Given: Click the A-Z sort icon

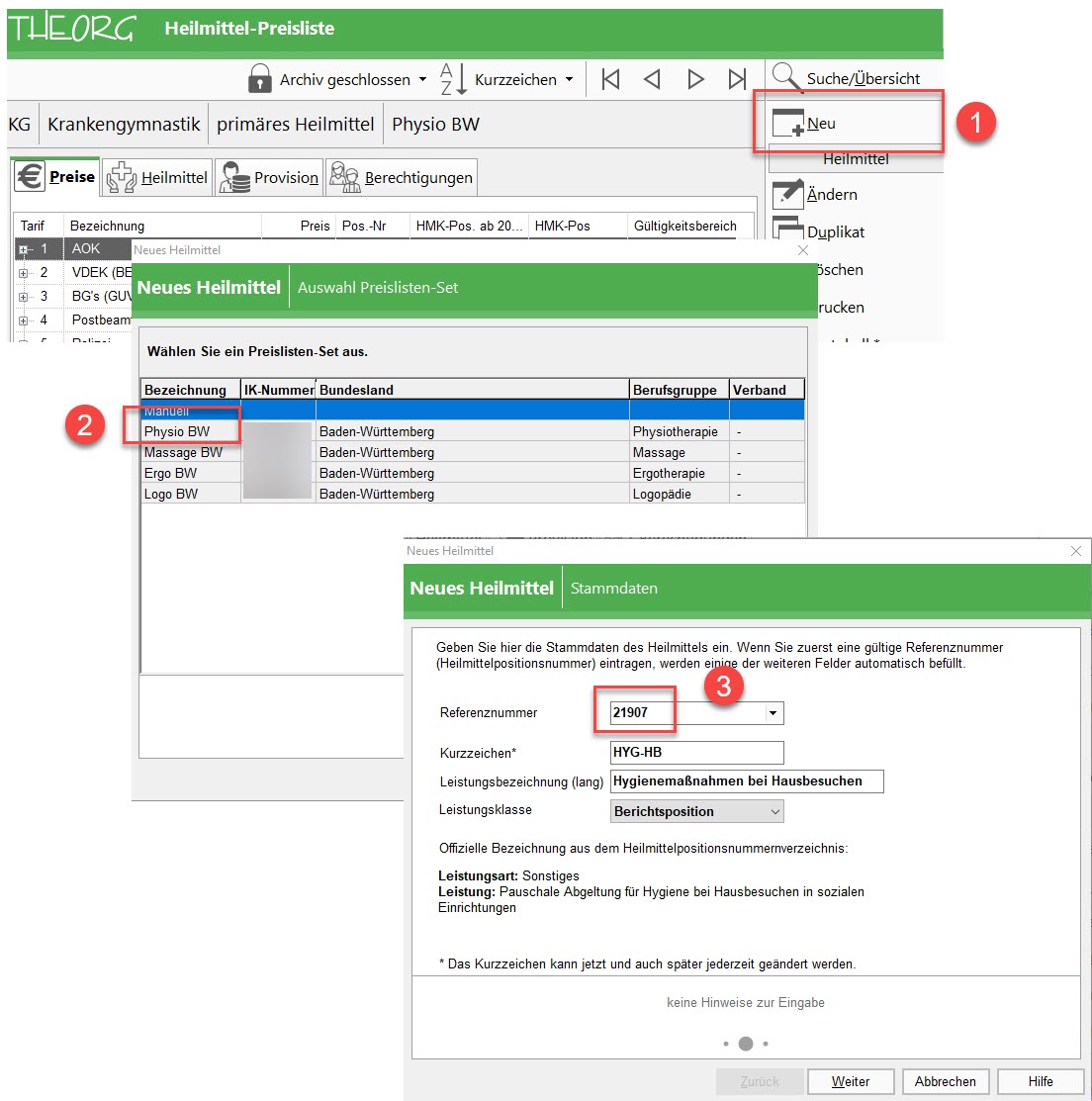Looking at the screenshot, I should pos(453,79).
